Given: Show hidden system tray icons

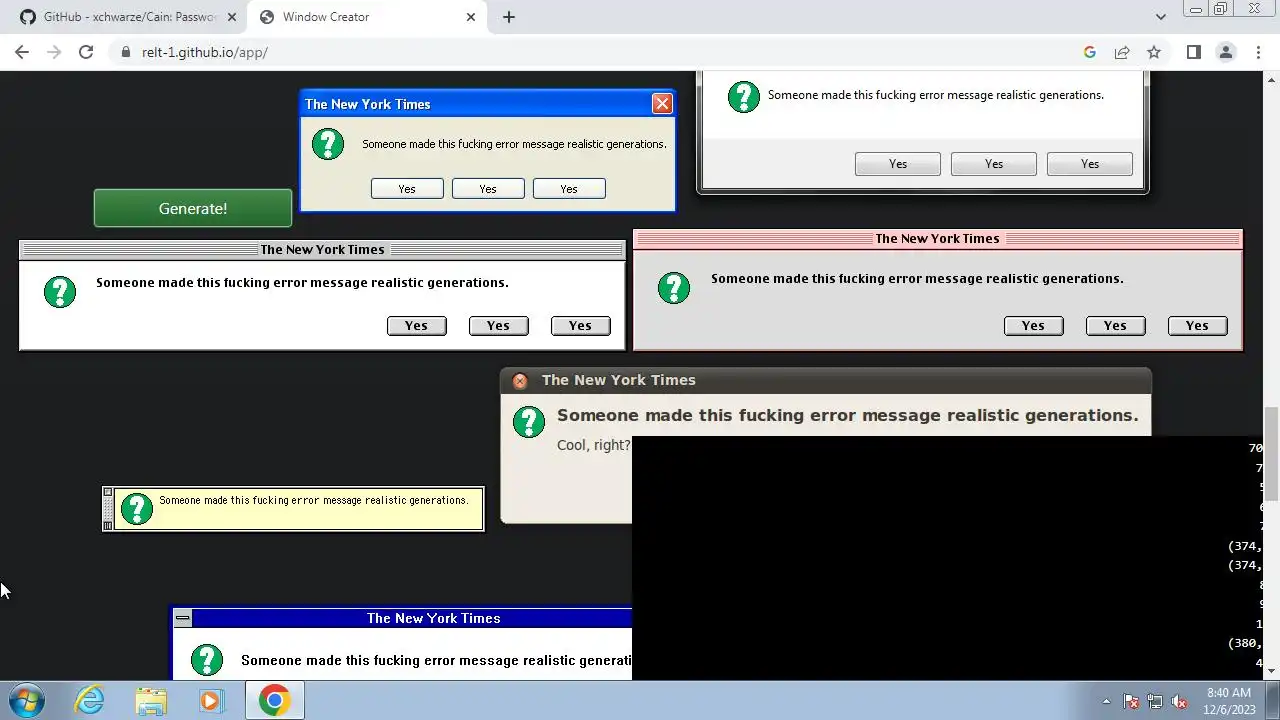Looking at the screenshot, I should click(x=1106, y=701).
